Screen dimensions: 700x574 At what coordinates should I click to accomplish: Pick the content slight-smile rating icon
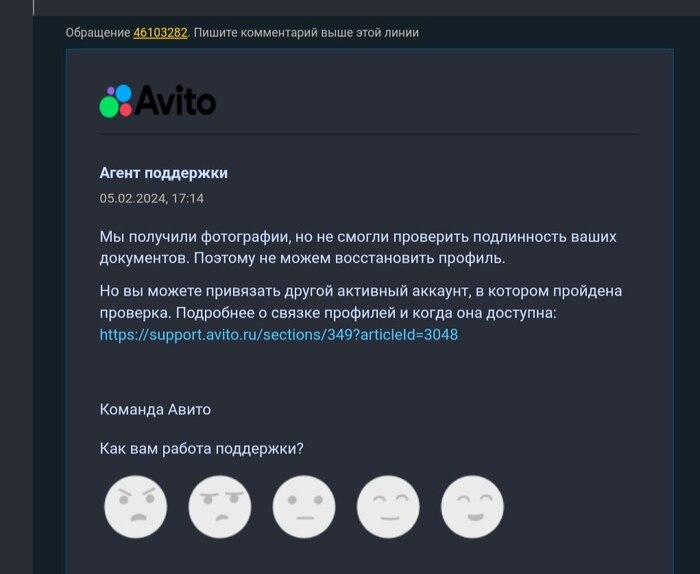pyautogui.click(x=388, y=507)
